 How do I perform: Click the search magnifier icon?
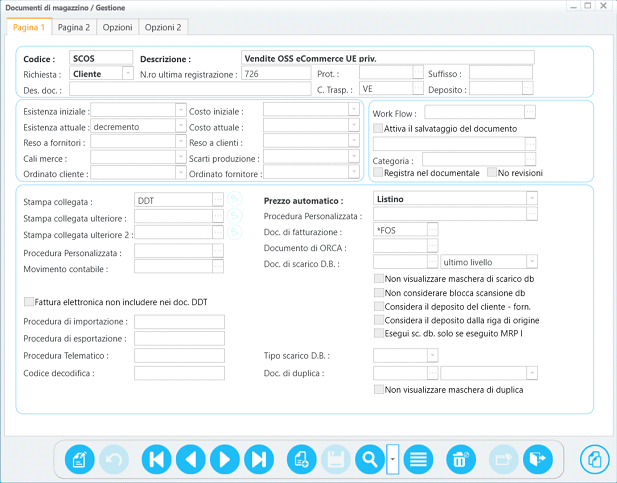(x=369, y=459)
